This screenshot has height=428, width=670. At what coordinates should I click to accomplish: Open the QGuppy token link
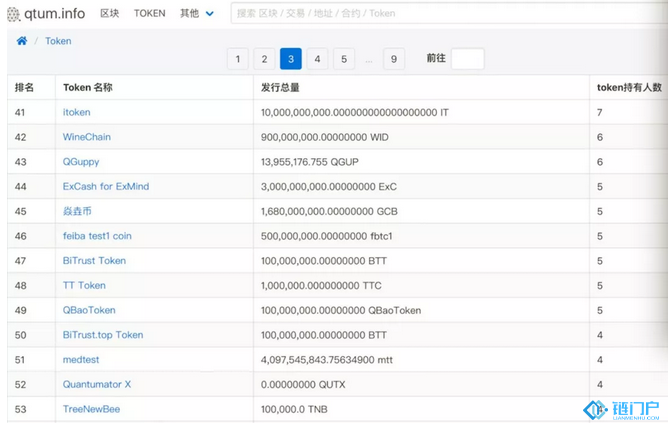(81, 162)
